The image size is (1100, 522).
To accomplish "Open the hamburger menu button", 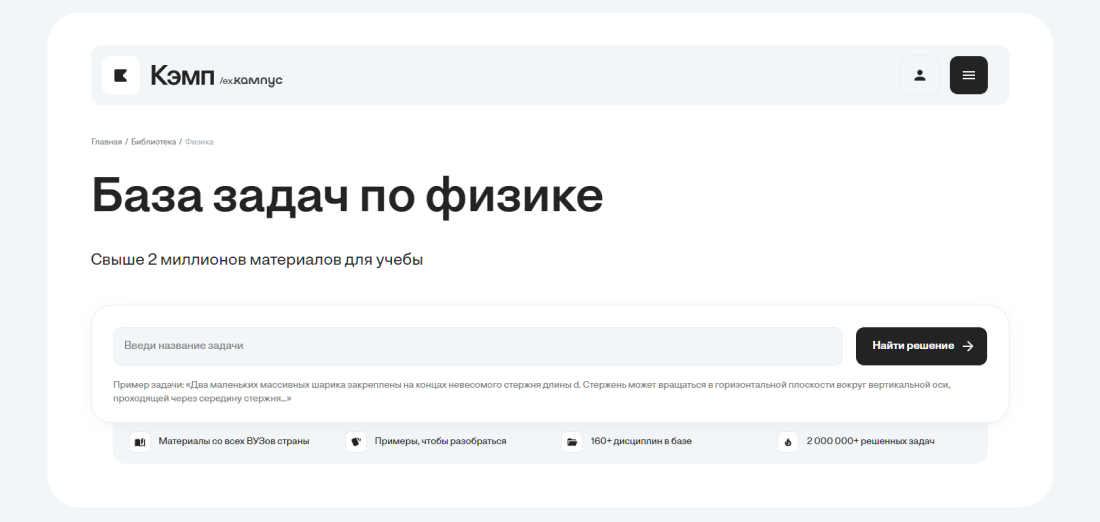I will (x=968, y=75).
